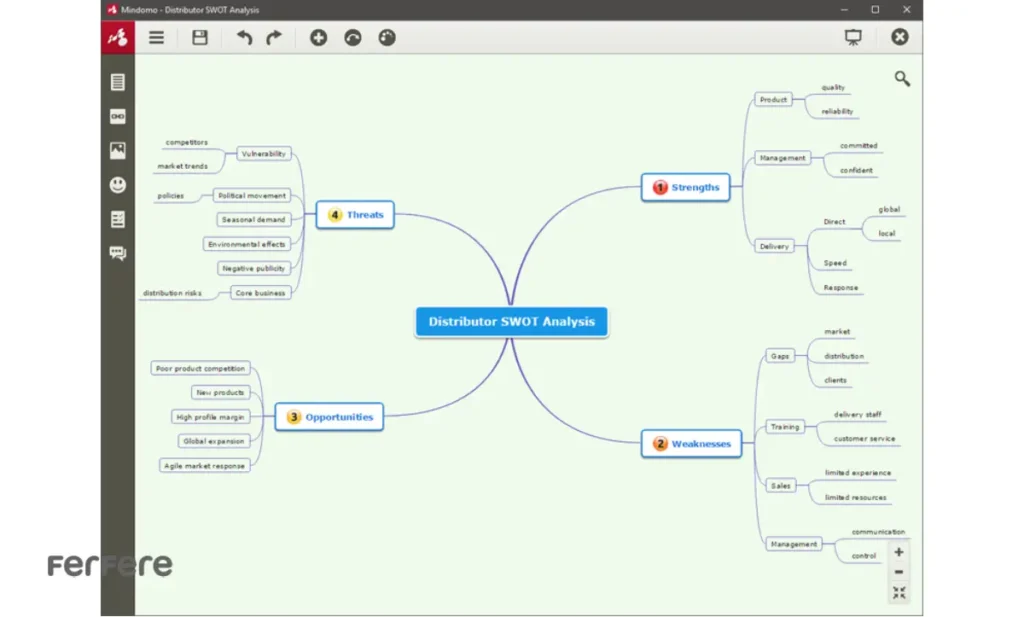The image size is (1024, 617).
Task: Open the task checklist panel in sidebar
Action: point(118,219)
